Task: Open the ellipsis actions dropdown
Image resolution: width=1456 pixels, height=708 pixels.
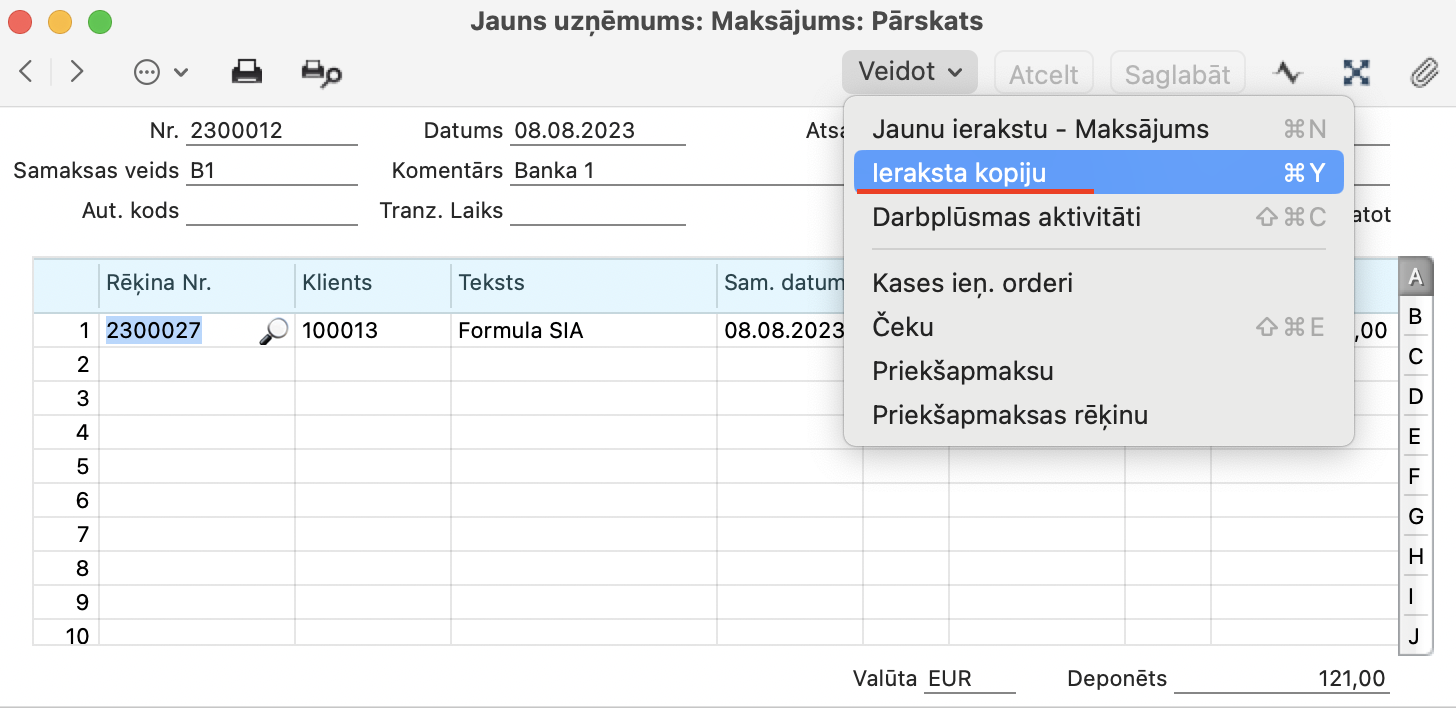Action: (160, 72)
